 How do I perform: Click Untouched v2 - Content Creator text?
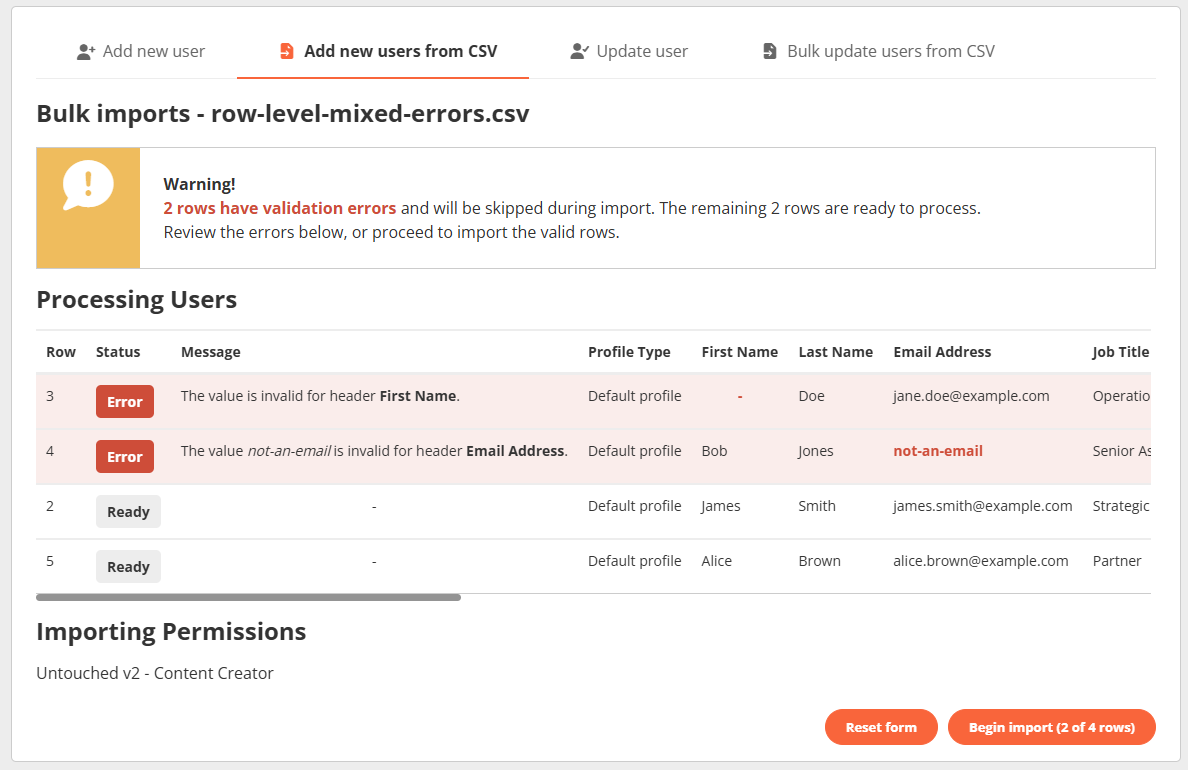tap(155, 673)
